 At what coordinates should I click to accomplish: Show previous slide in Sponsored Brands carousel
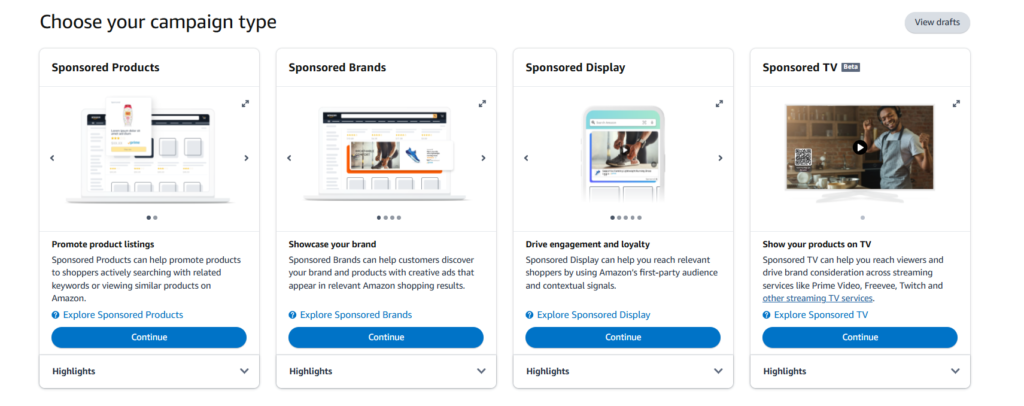click(x=289, y=158)
